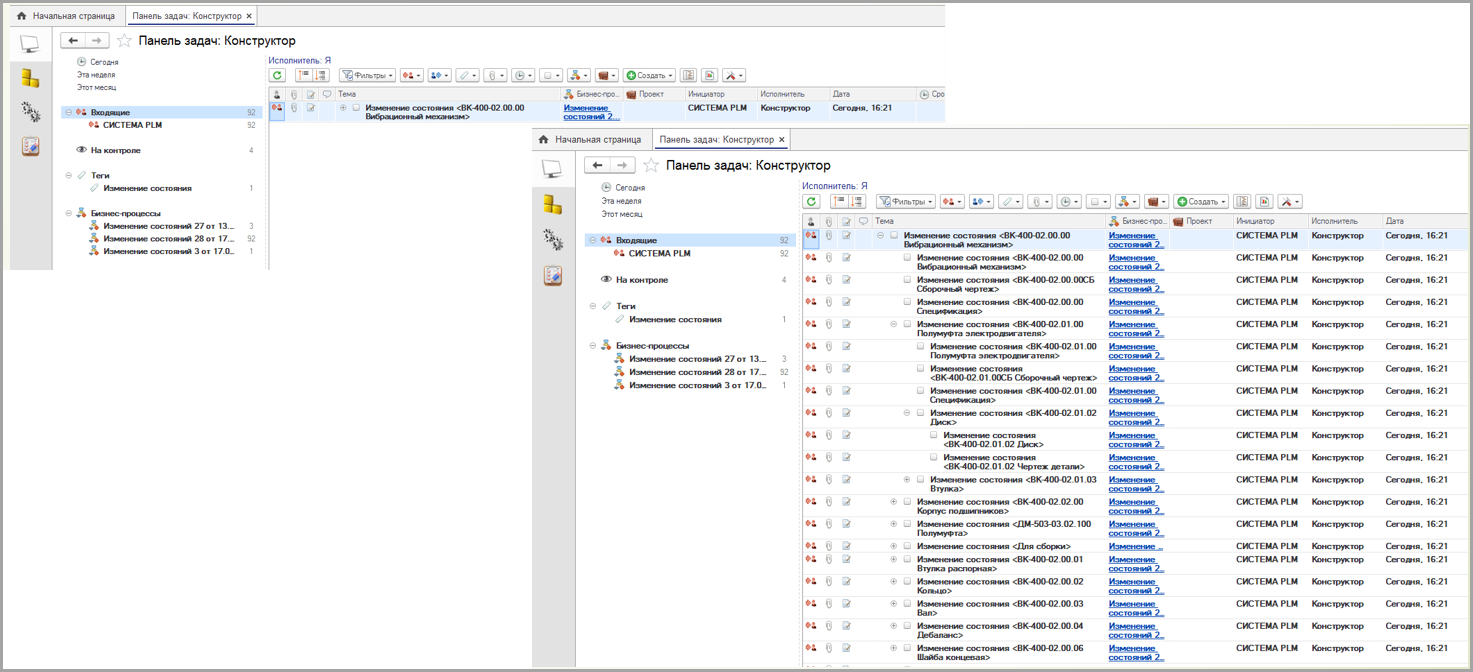The width and height of the screenshot is (1473, 672).
Task: Click the monitor icon in the background window sidebar
Action: pyautogui.click(x=30, y=44)
